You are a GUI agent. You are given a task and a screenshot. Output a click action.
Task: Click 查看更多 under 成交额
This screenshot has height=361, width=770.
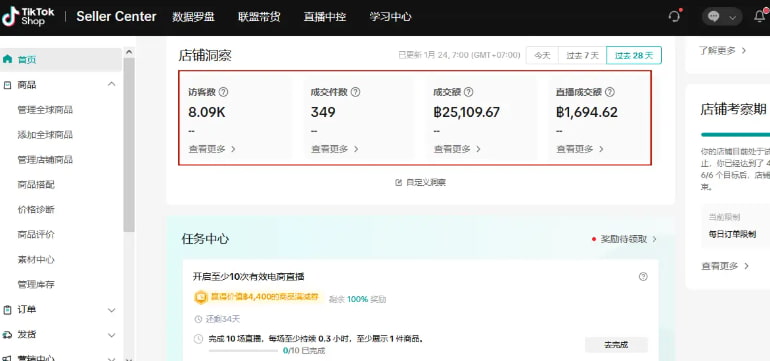[x=457, y=149]
